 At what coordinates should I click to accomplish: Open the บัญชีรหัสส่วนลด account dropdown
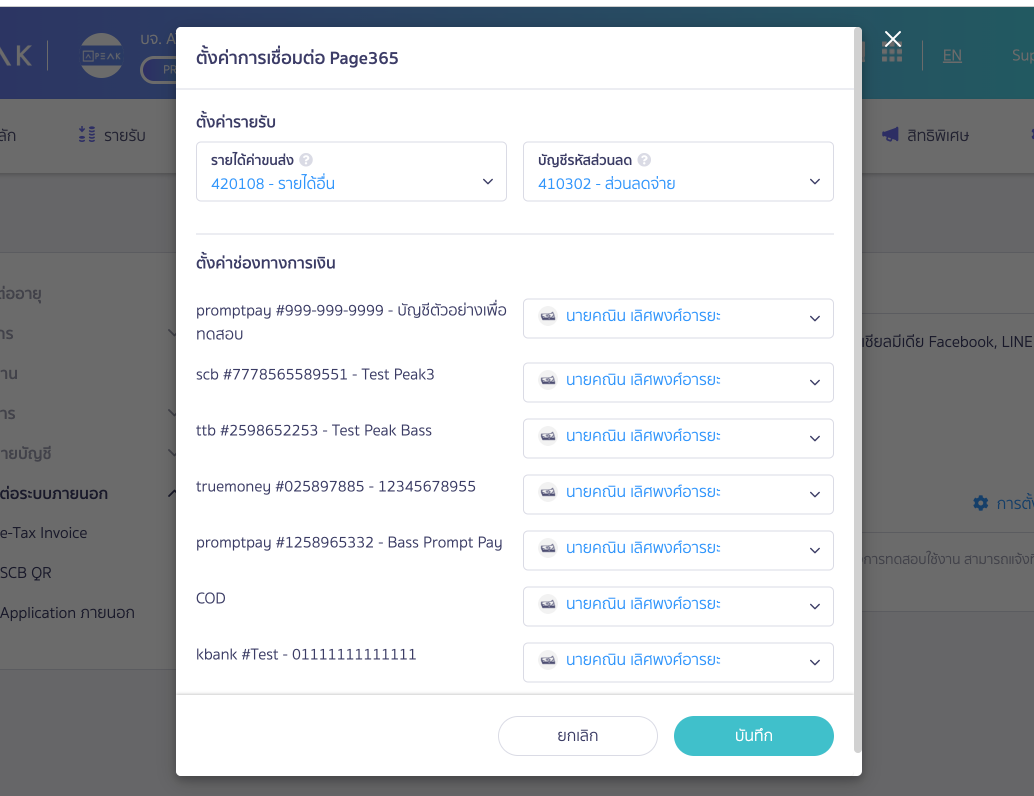click(678, 171)
